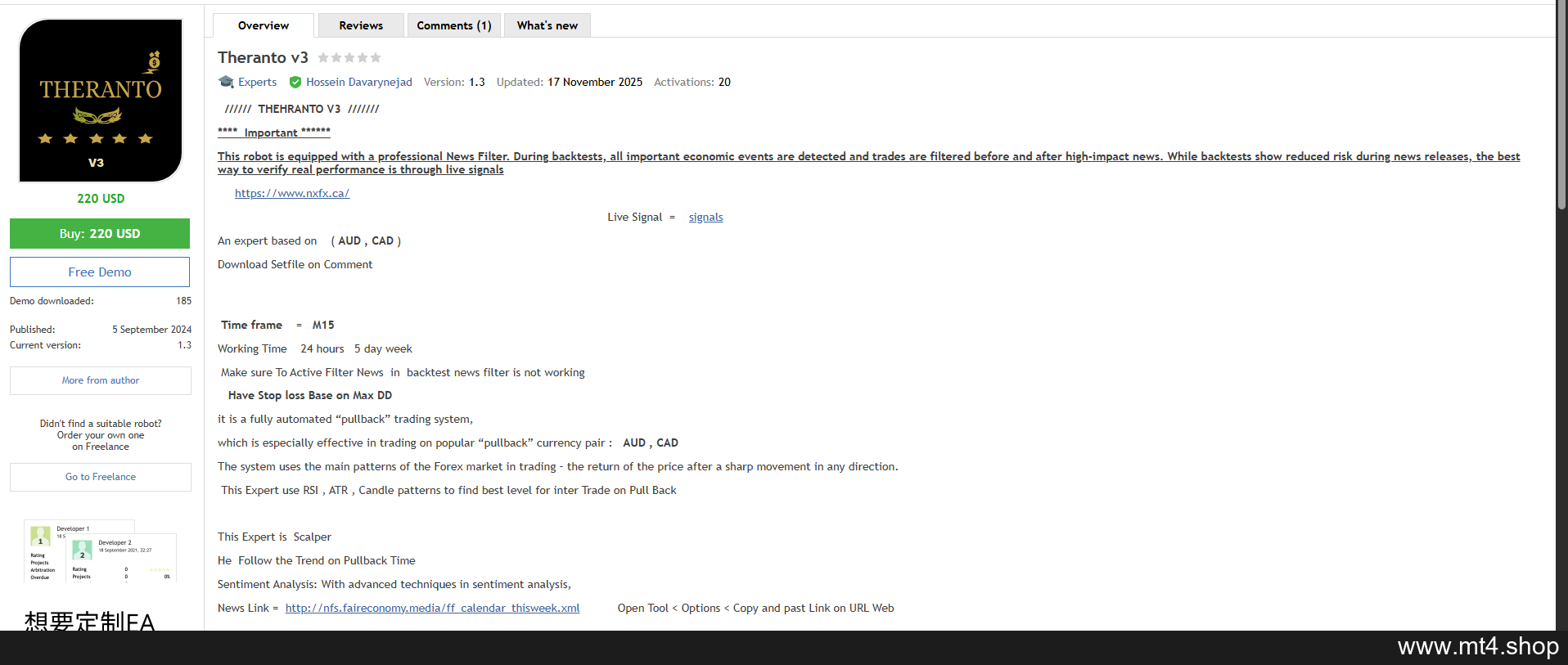Click the Theranto V3 product logo

tap(101, 100)
